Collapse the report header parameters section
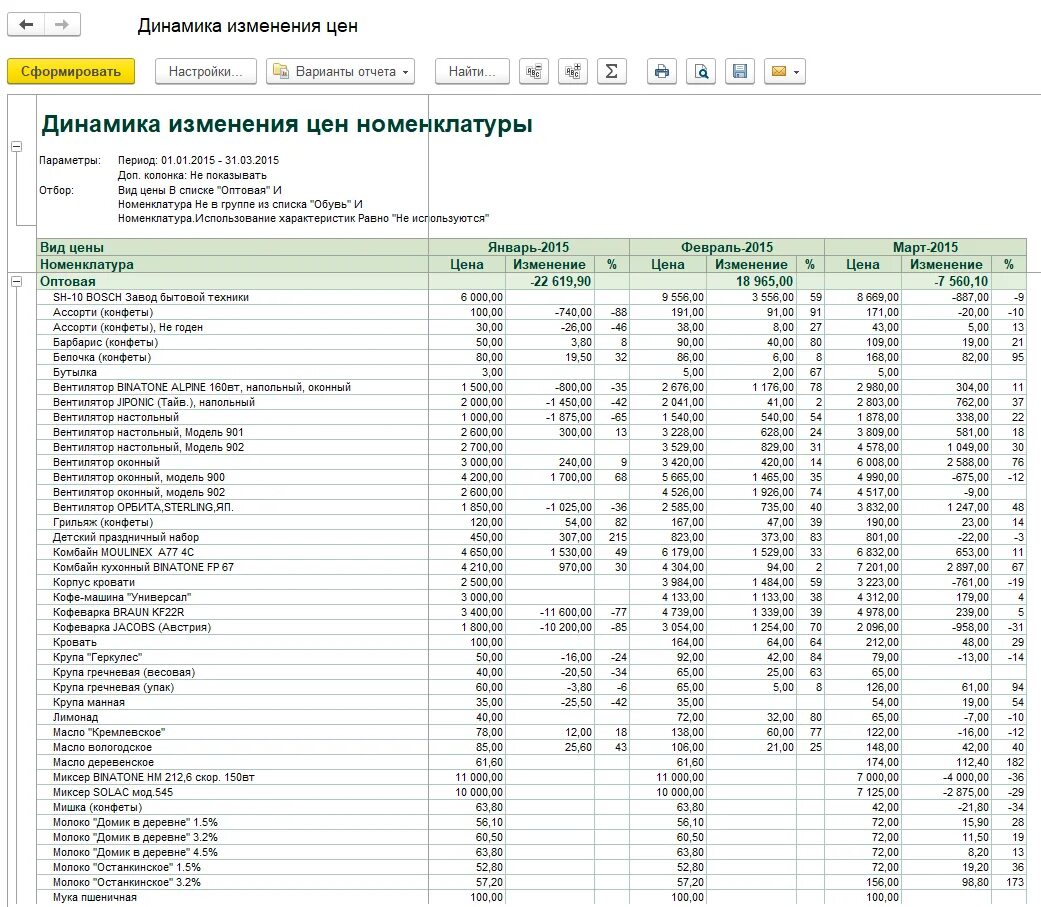The image size is (1041, 907). click(x=17, y=146)
